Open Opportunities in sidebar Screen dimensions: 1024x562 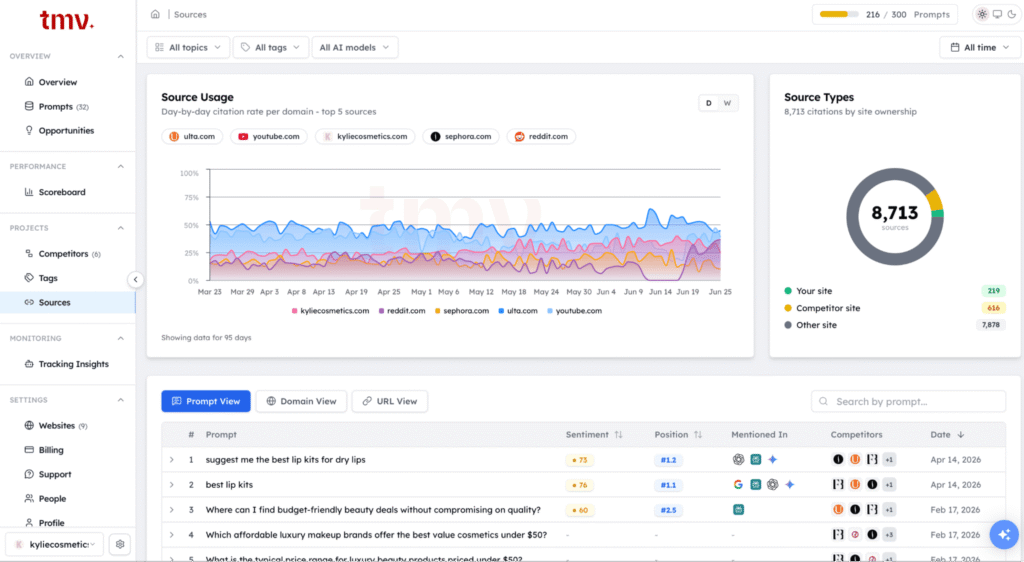[x=66, y=131]
